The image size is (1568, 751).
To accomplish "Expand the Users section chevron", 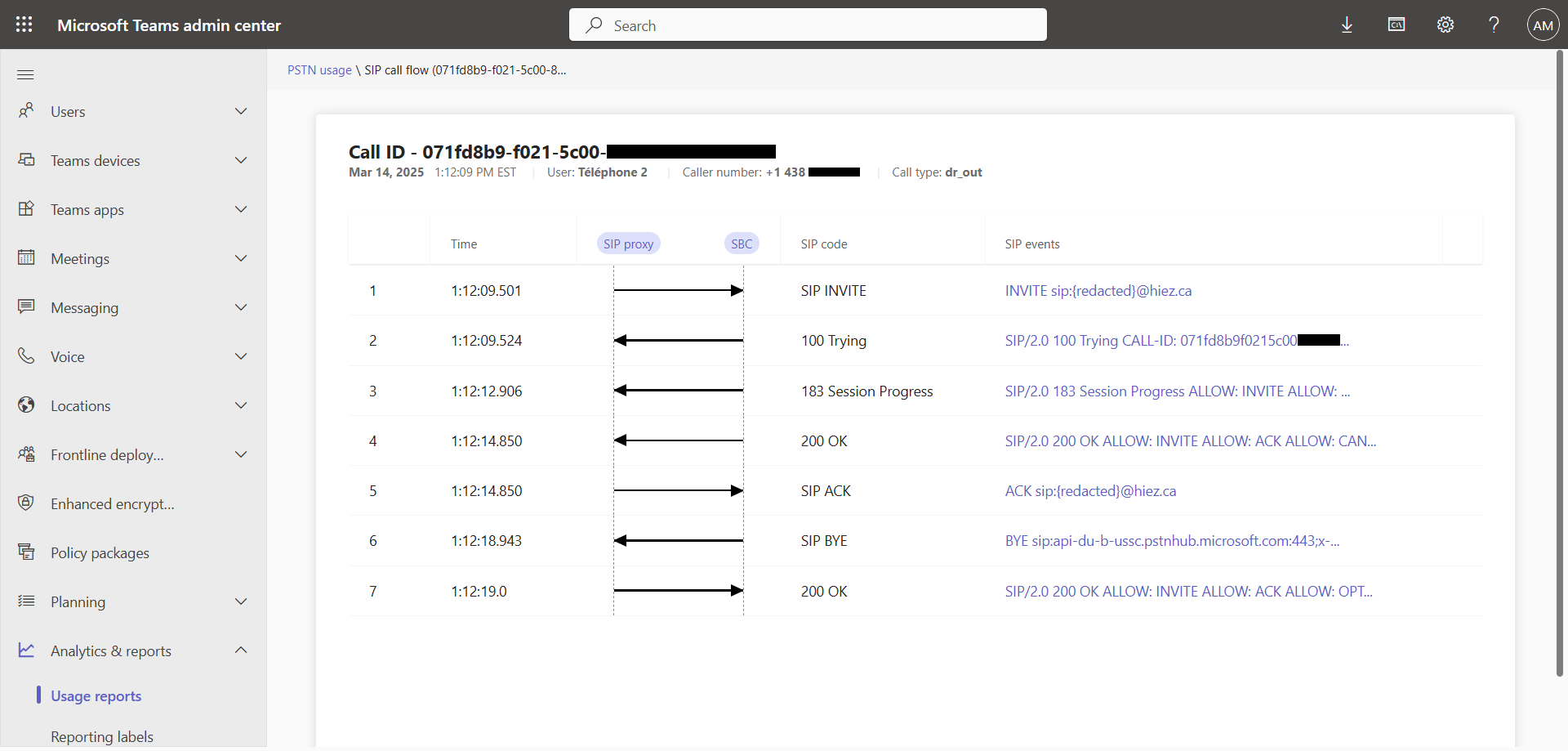I will click(x=241, y=111).
